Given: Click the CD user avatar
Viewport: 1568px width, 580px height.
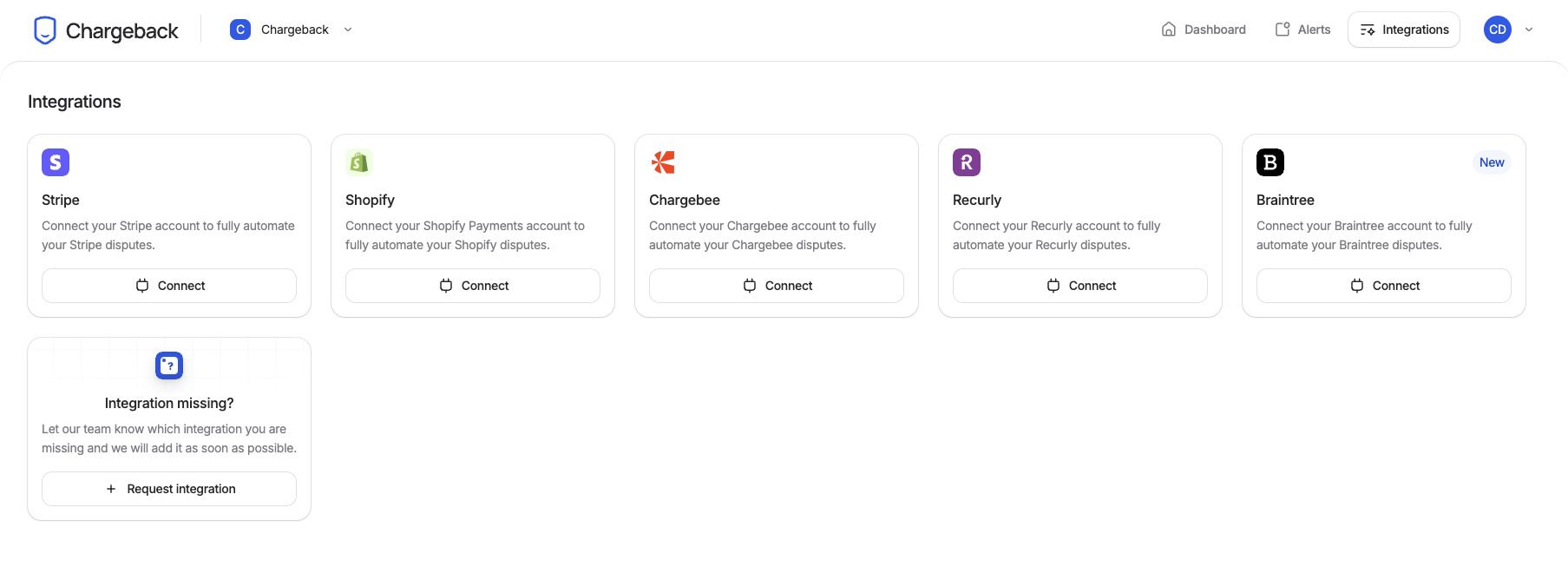Looking at the screenshot, I should click(x=1498, y=30).
